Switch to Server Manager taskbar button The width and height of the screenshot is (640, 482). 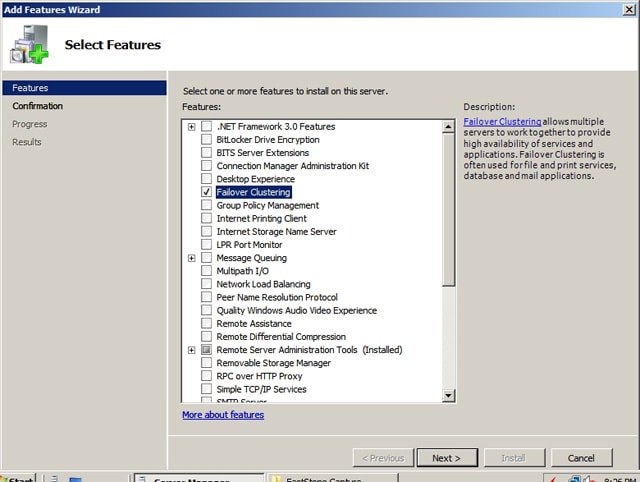point(199,478)
